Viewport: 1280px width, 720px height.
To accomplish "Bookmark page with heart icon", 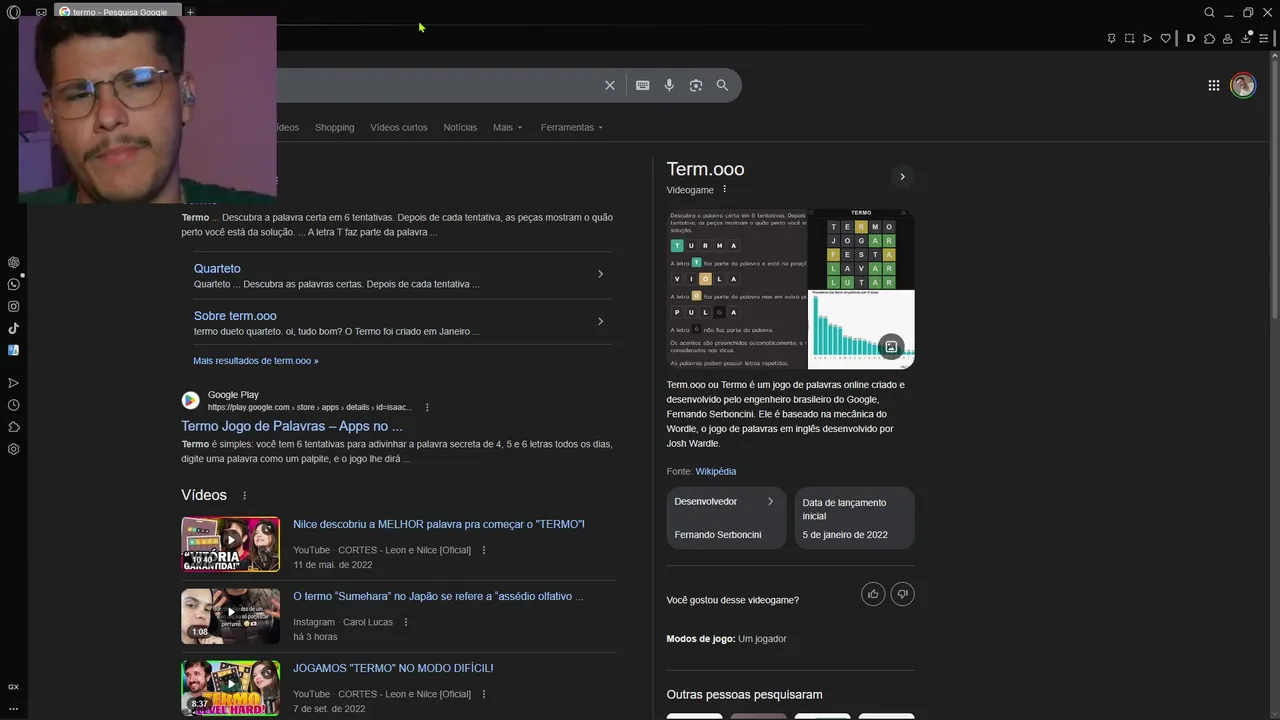I will (1165, 38).
